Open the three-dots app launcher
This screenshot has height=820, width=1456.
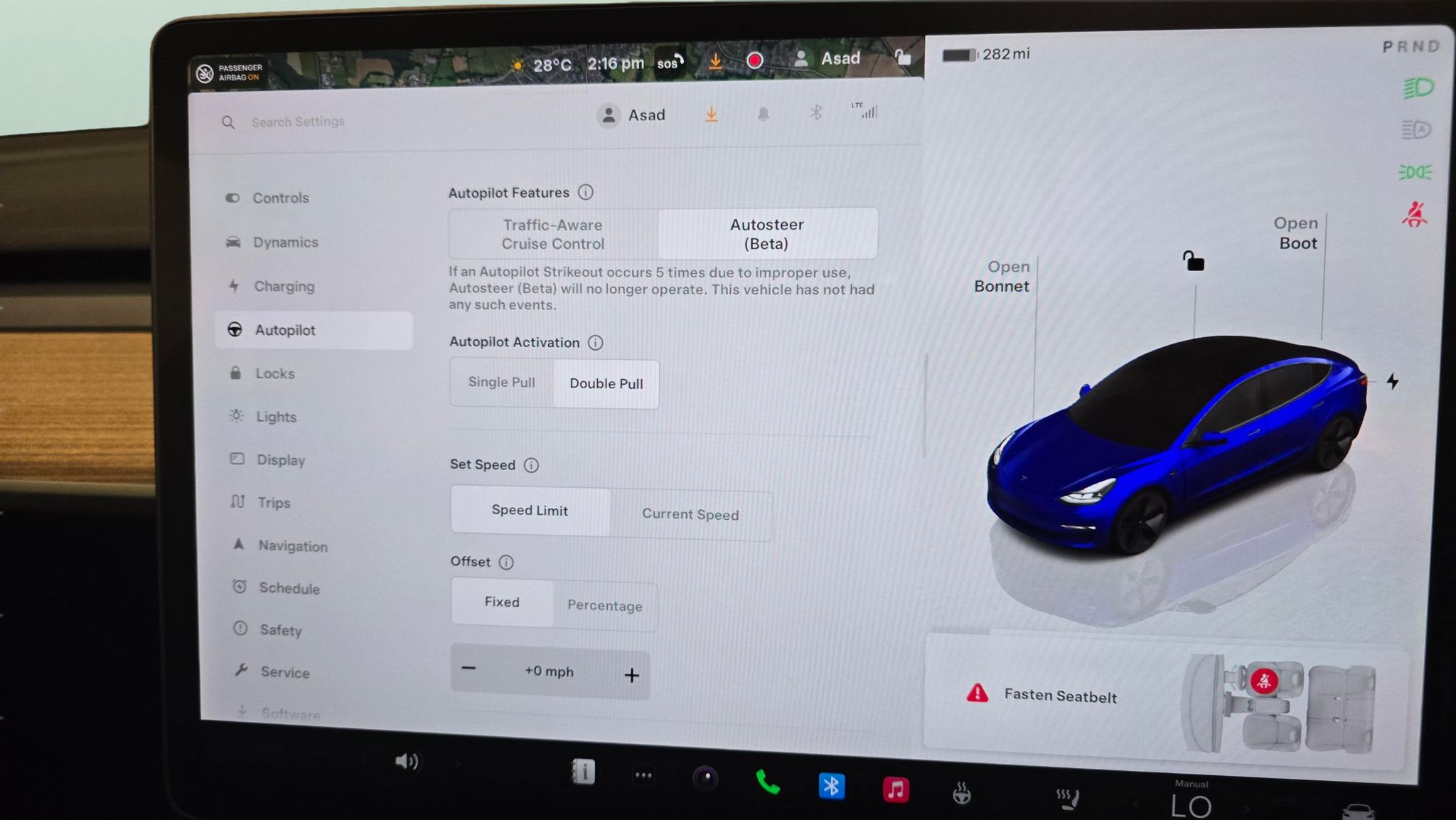[643, 775]
